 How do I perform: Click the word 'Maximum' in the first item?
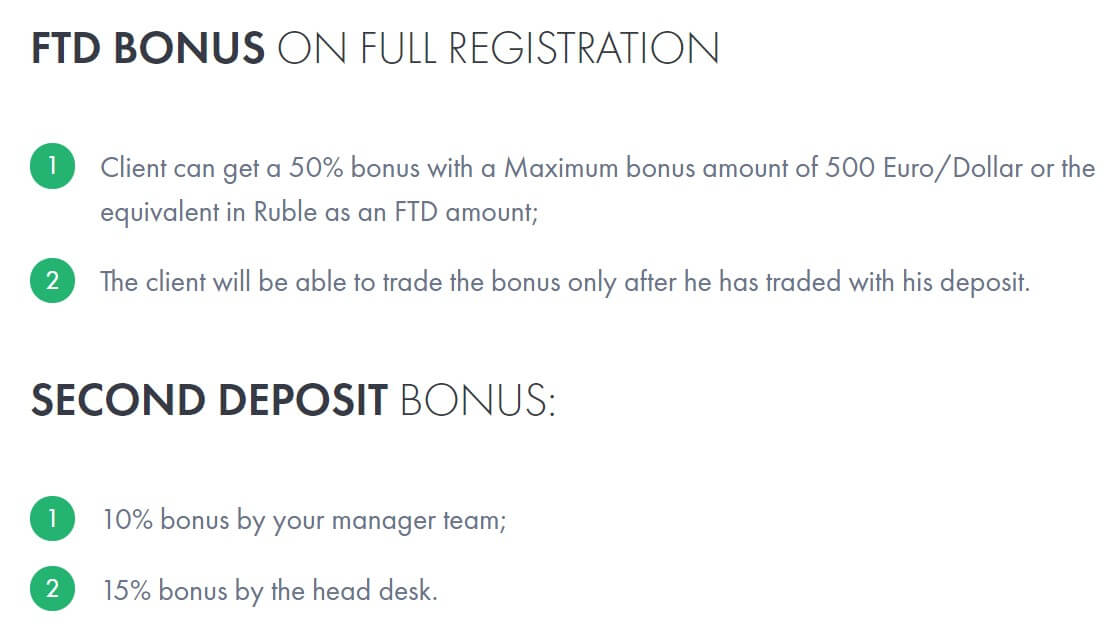(x=561, y=168)
